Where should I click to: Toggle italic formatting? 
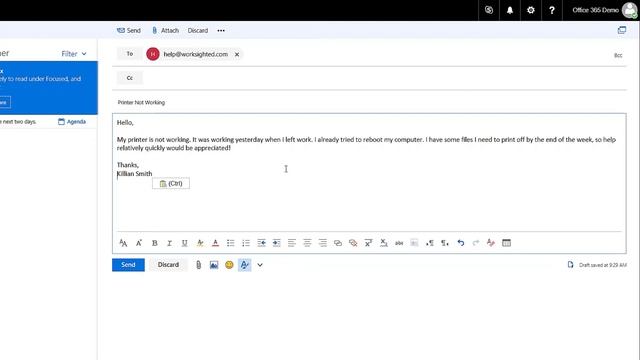[x=169, y=243]
